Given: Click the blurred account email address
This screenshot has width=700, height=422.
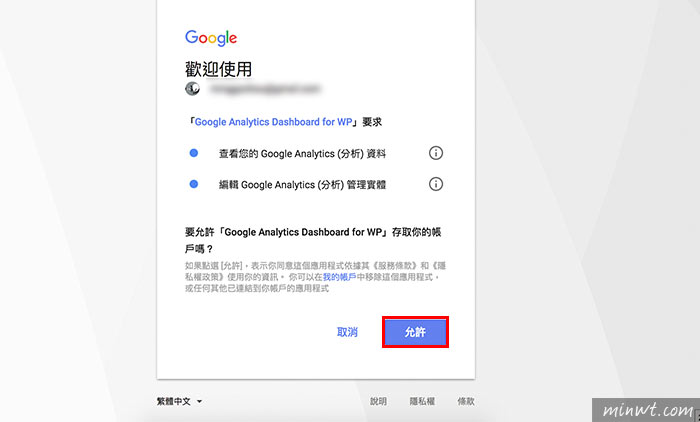Looking at the screenshot, I should 265,89.
